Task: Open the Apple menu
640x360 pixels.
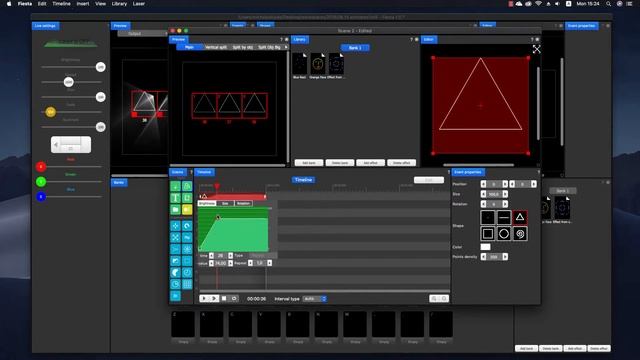Action: [x=9, y=4]
